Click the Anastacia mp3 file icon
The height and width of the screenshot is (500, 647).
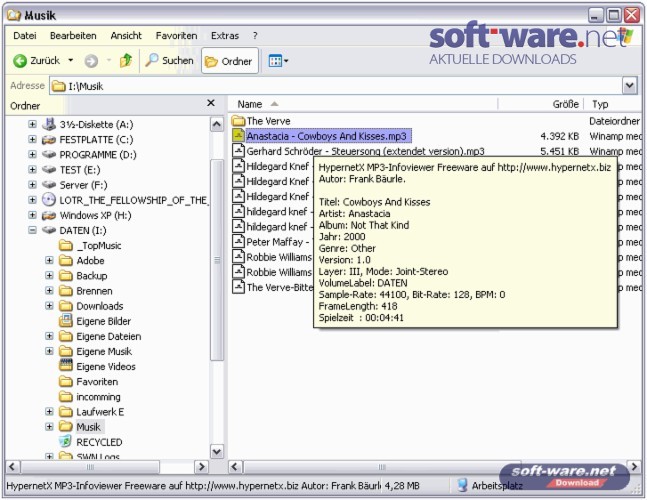(238, 135)
